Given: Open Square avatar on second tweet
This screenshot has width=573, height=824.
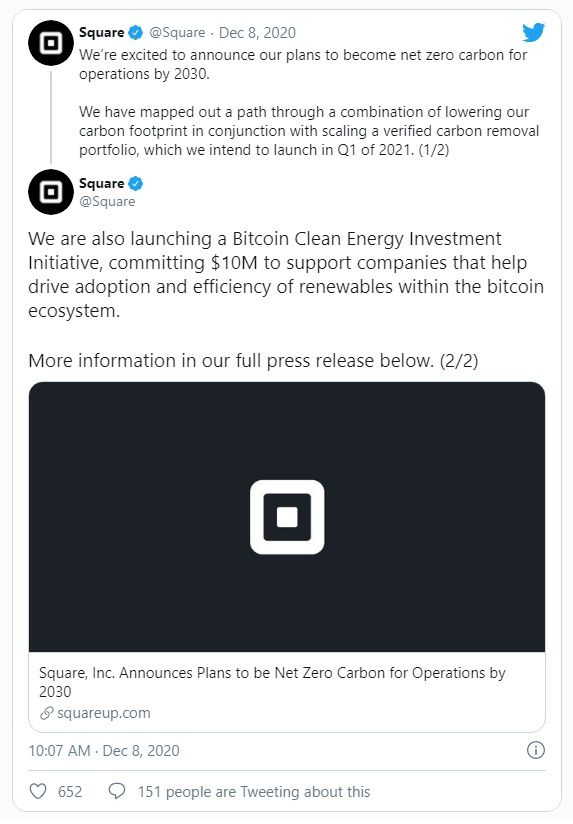Looking at the screenshot, I should (51, 192).
